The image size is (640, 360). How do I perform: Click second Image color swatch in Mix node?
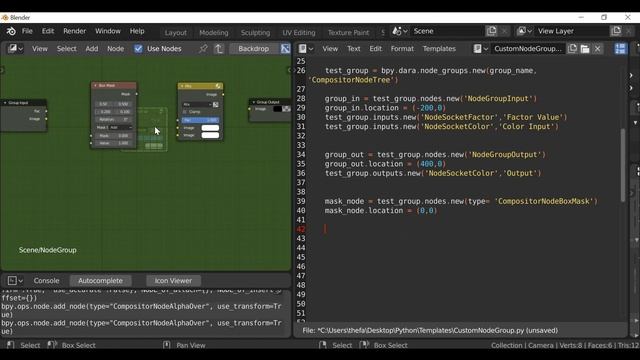pos(210,135)
